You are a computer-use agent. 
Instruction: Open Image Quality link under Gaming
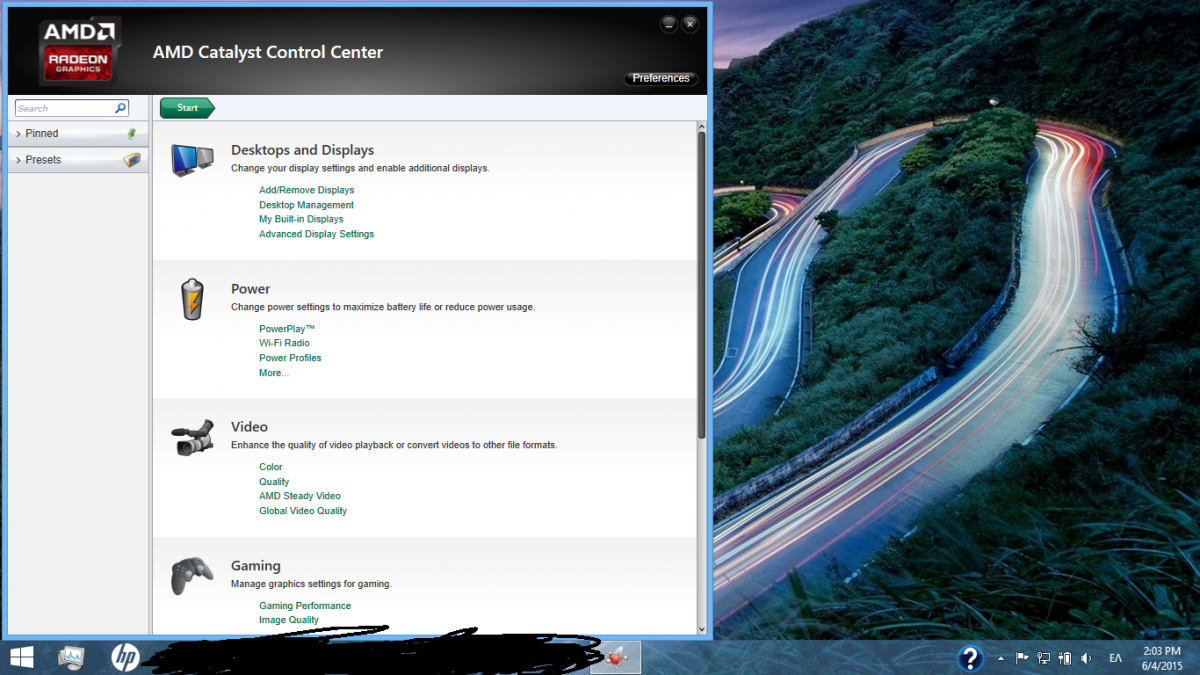click(289, 620)
